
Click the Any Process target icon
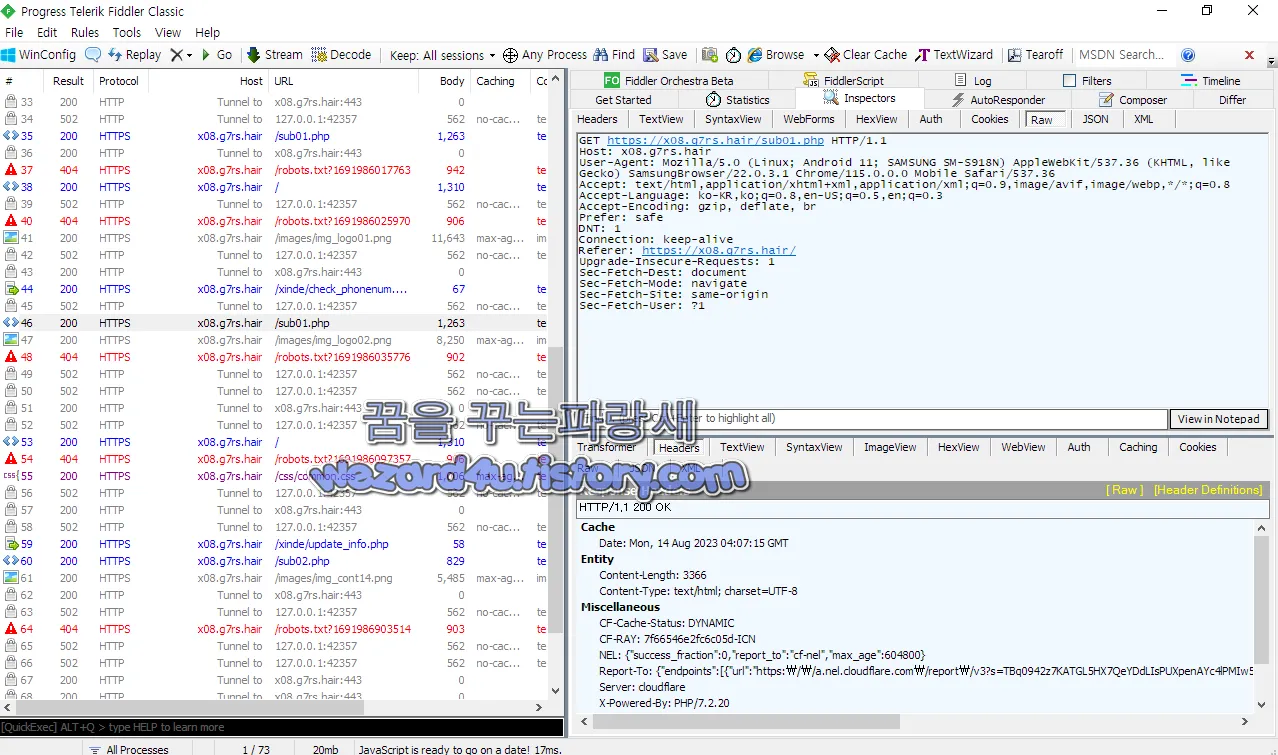click(x=510, y=55)
